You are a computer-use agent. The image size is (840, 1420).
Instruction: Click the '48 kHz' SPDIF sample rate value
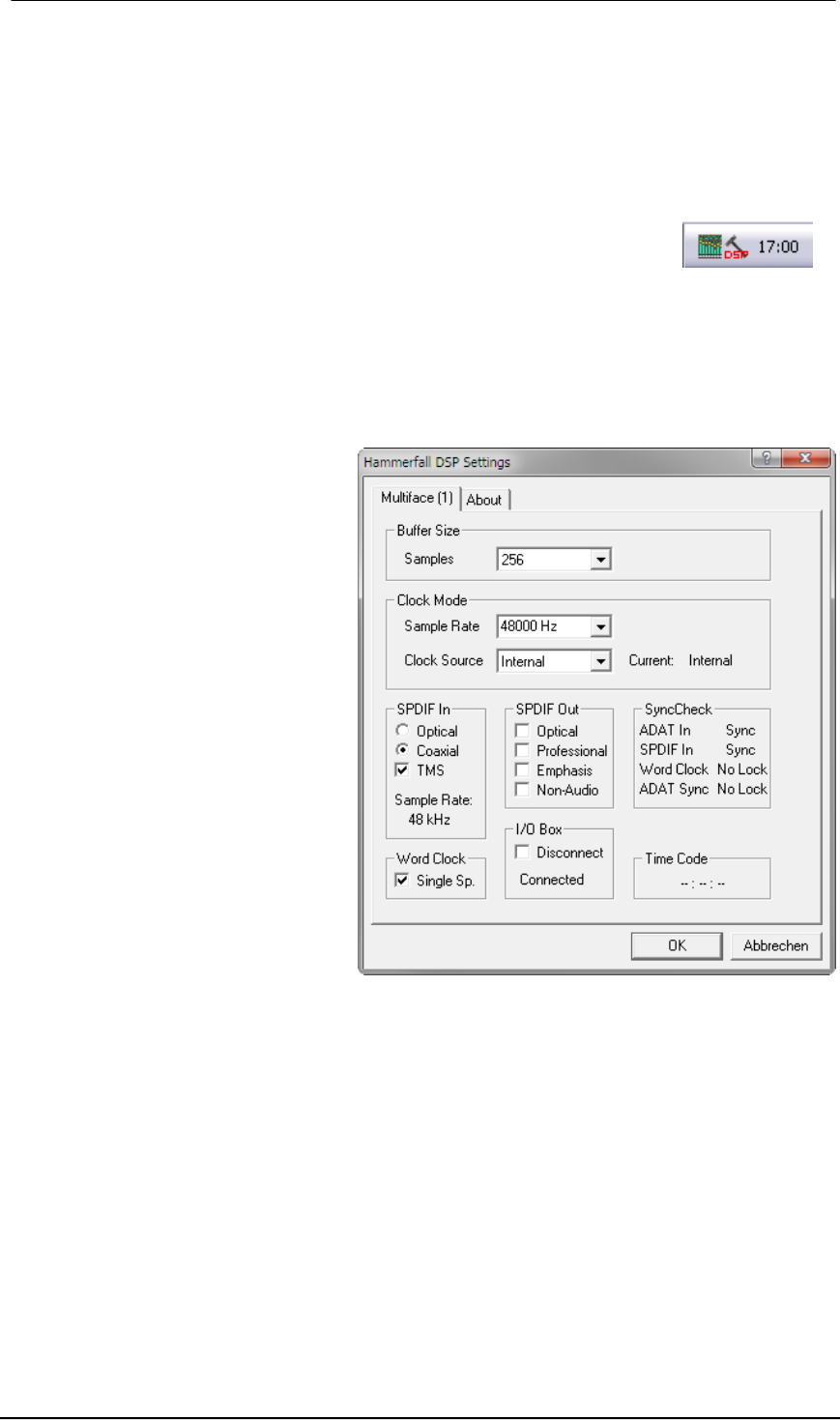tap(429, 820)
